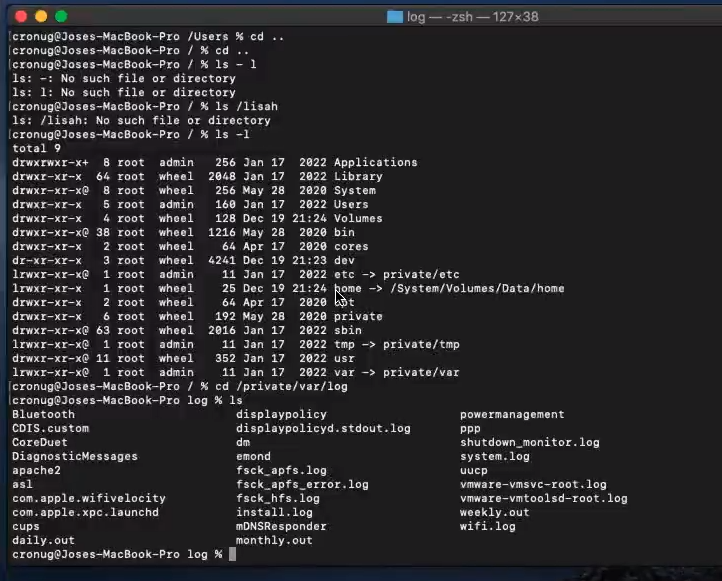Image resolution: width=722 pixels, height=581 pixels.
Task: Click '/System/Volumes/Data/home' link target
Action: [477, 289]
